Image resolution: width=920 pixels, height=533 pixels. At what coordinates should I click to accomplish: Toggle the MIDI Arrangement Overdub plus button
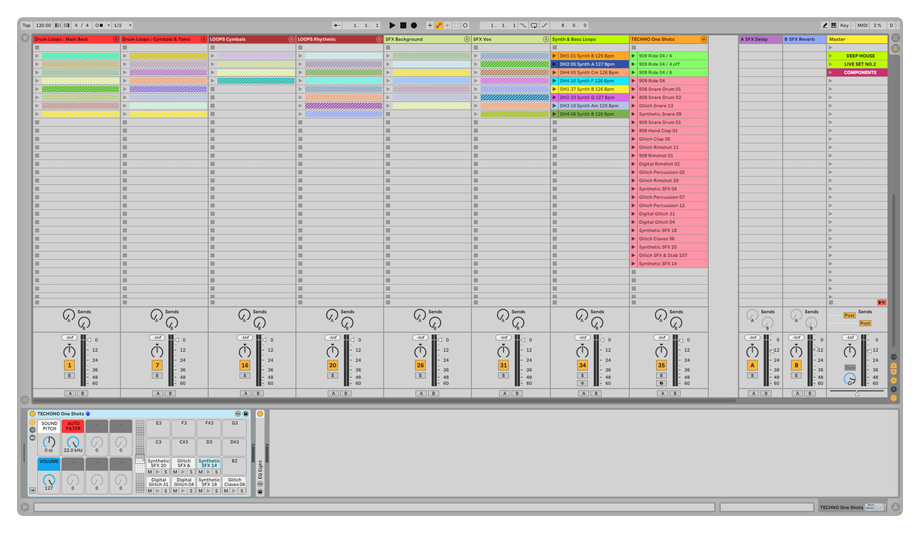[429, 25]
